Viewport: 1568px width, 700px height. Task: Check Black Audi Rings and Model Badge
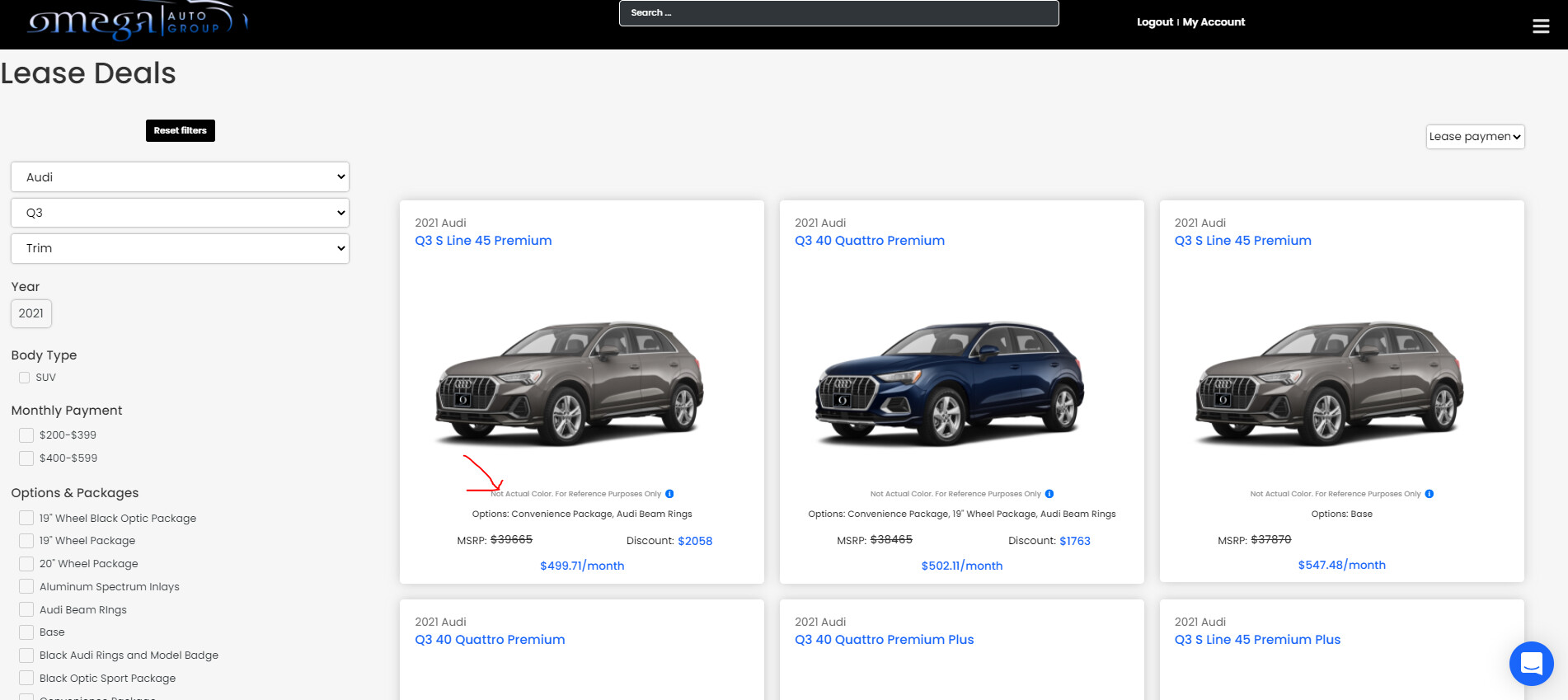(x=26, y=655)
